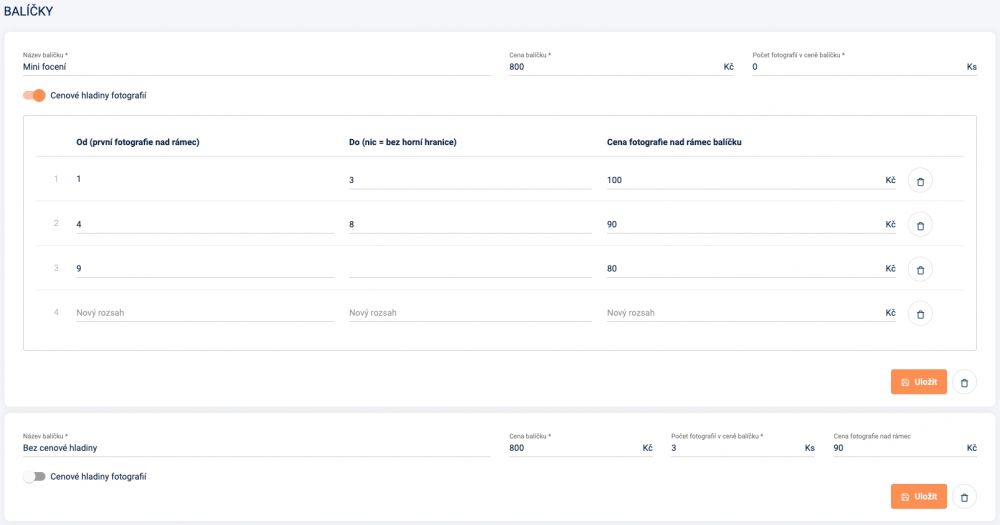
Task: Edit the Bez cenové hladiny name field
Action: 256,448
